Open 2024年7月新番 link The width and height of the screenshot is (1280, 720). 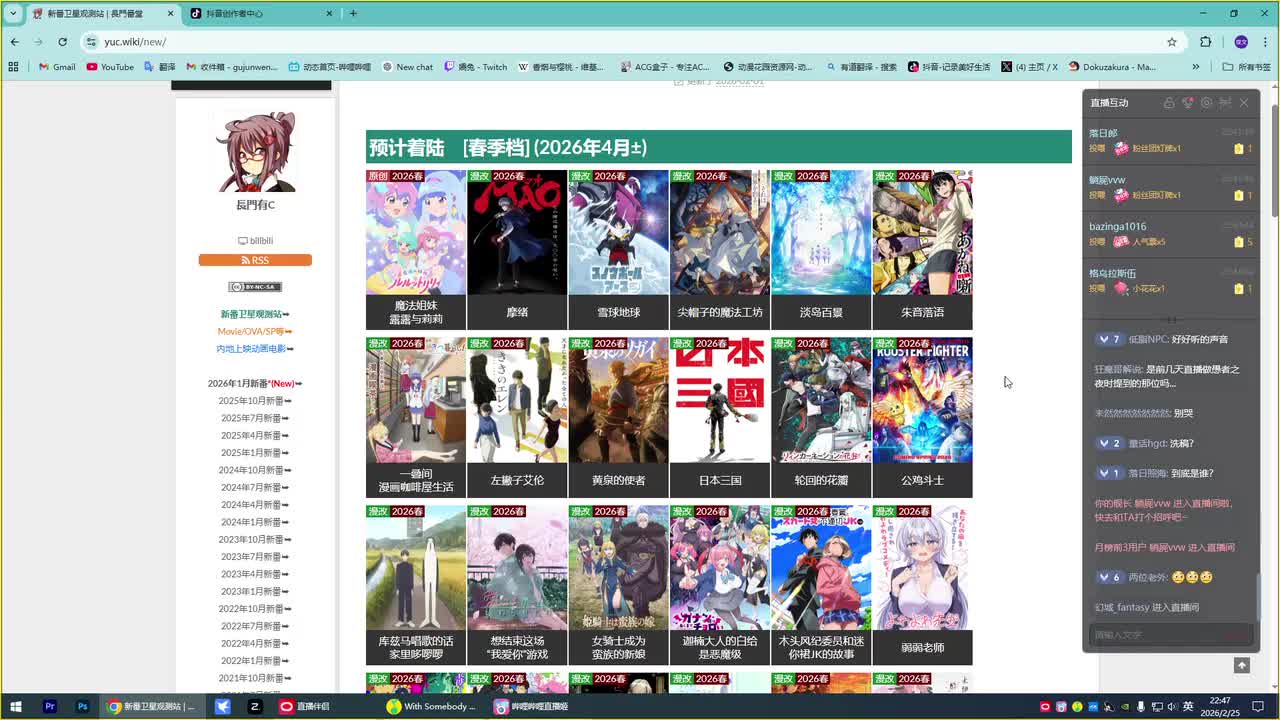tap(255, 487)
